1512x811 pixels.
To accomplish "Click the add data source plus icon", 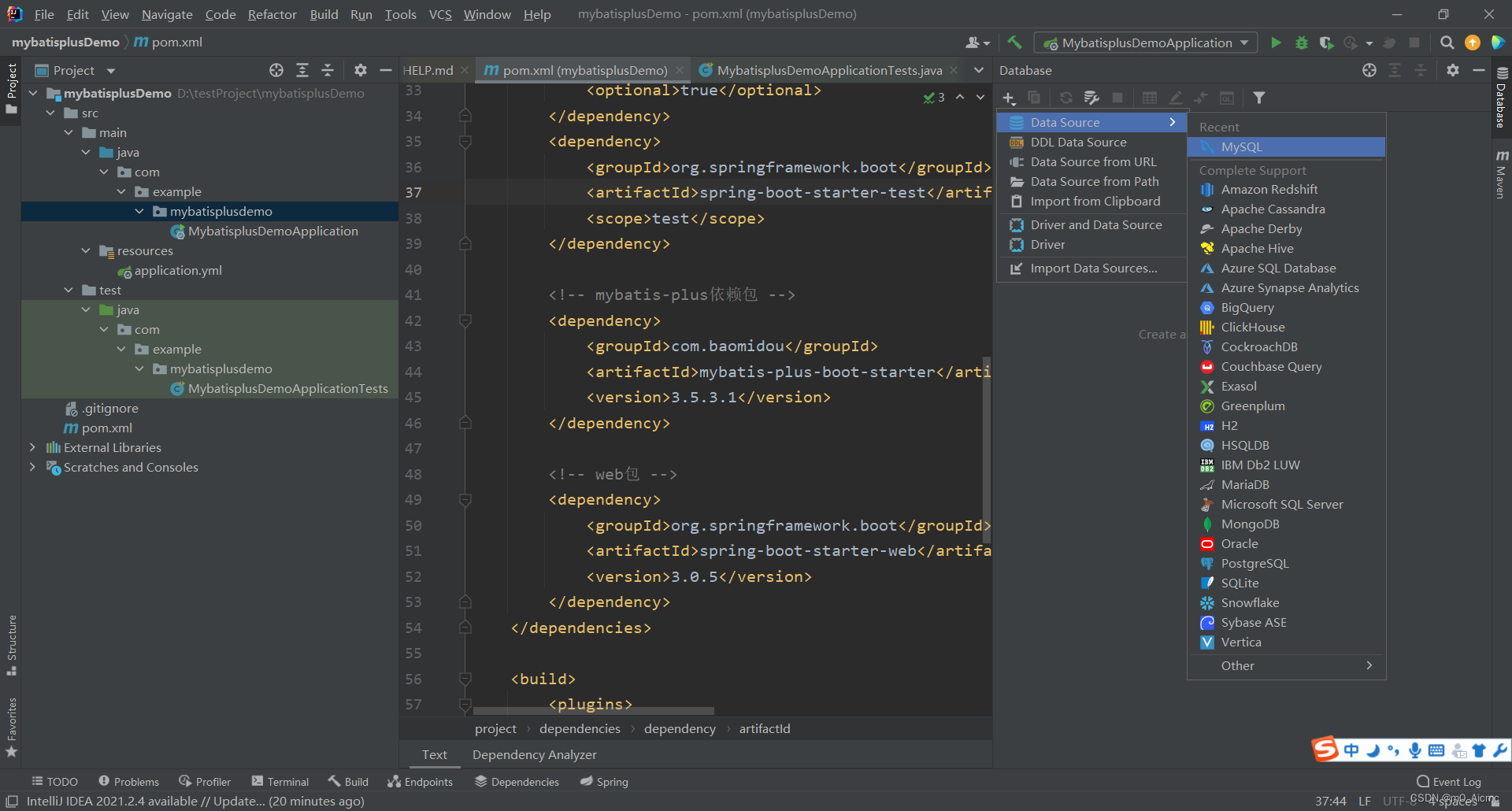I will click(1009, 98).
